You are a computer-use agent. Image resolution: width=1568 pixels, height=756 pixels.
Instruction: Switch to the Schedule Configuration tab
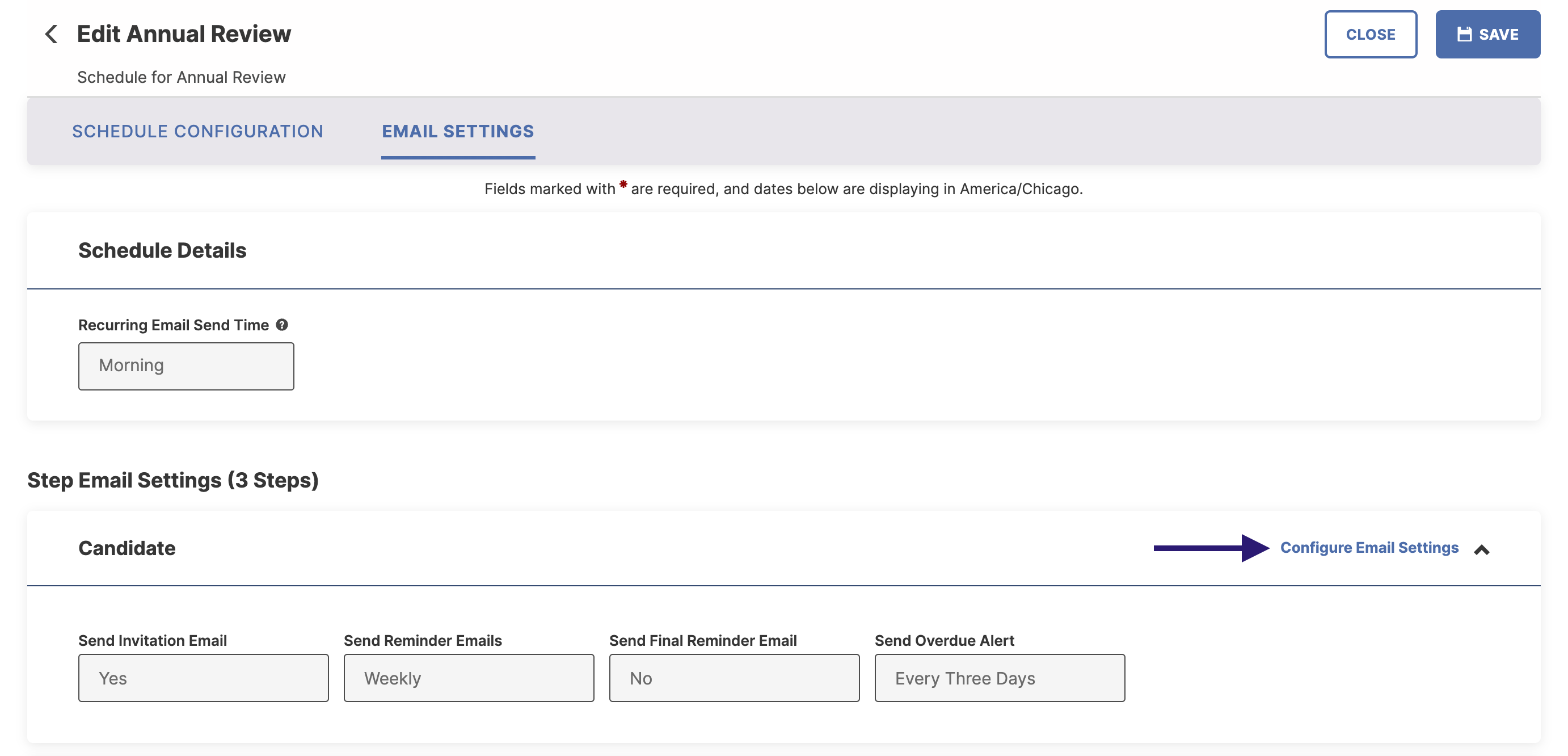198,131
